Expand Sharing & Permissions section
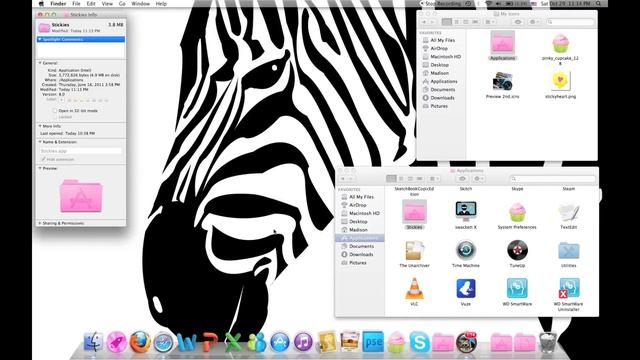 [x=40, y=223]
